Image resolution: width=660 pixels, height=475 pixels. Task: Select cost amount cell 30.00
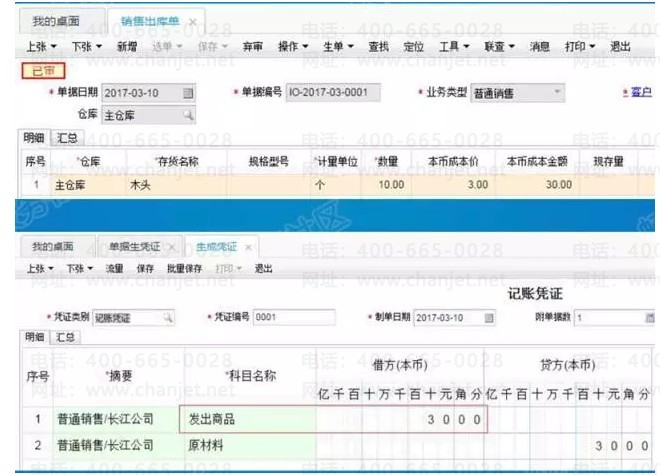[x=538, y=185]
